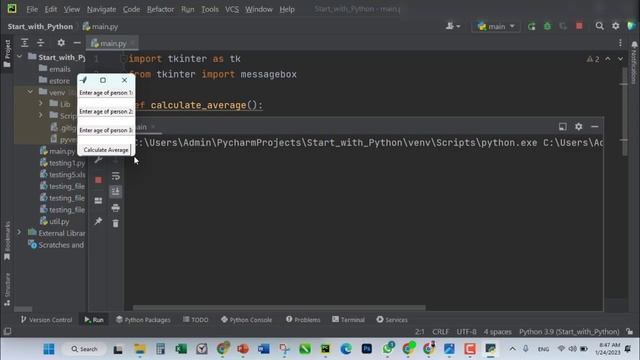Open the Version Control tool window
640x360 pixels.
click(46, 320)
